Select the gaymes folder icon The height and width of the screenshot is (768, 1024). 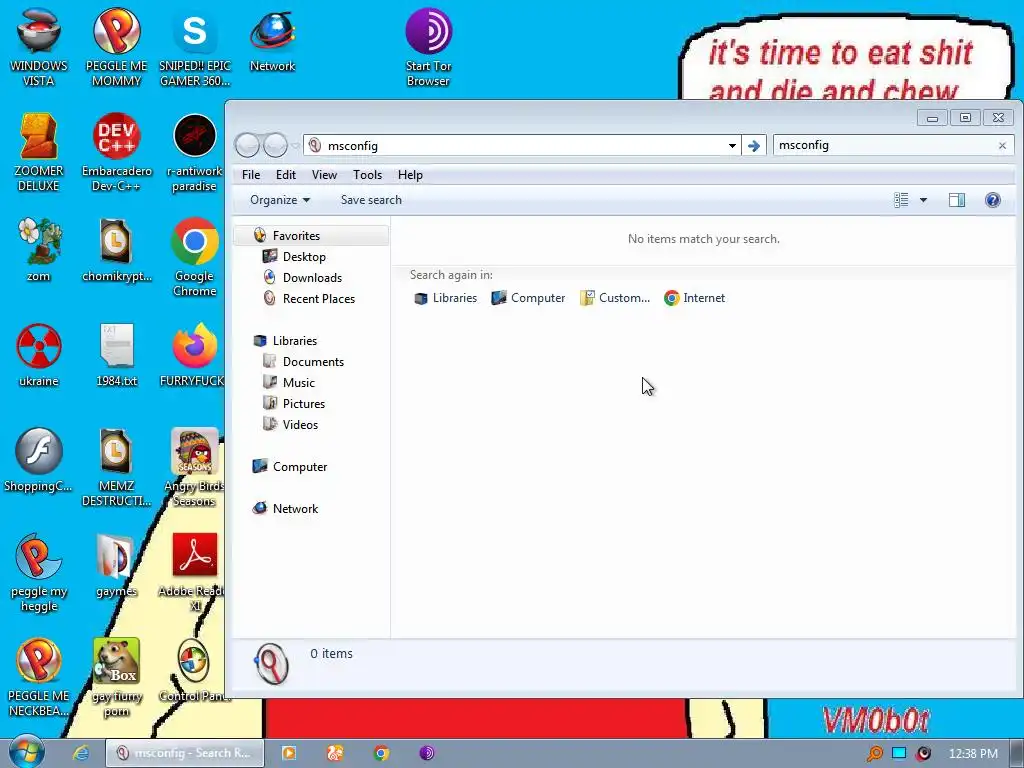116,566
